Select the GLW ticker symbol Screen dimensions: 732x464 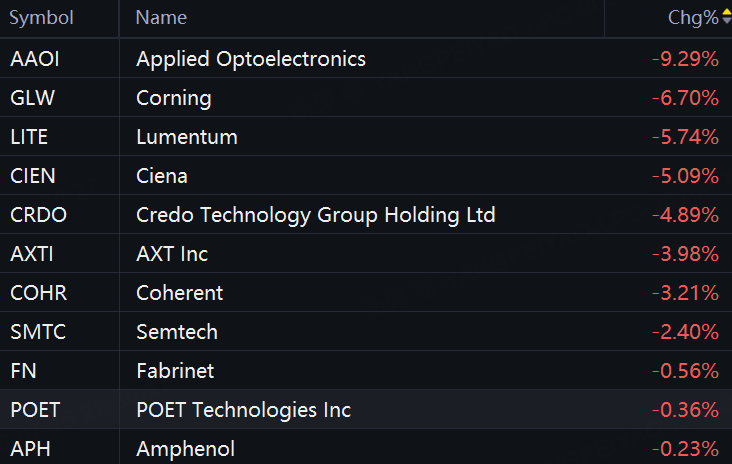[33, 98]
